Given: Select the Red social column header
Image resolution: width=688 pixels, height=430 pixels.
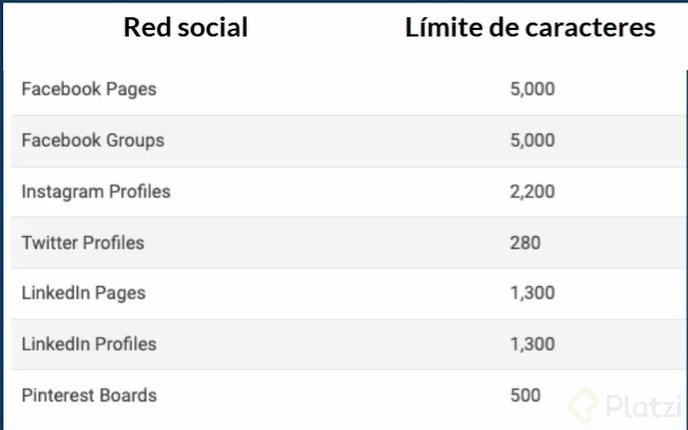Looking at the screenshot, I should (x=186, y=27).
